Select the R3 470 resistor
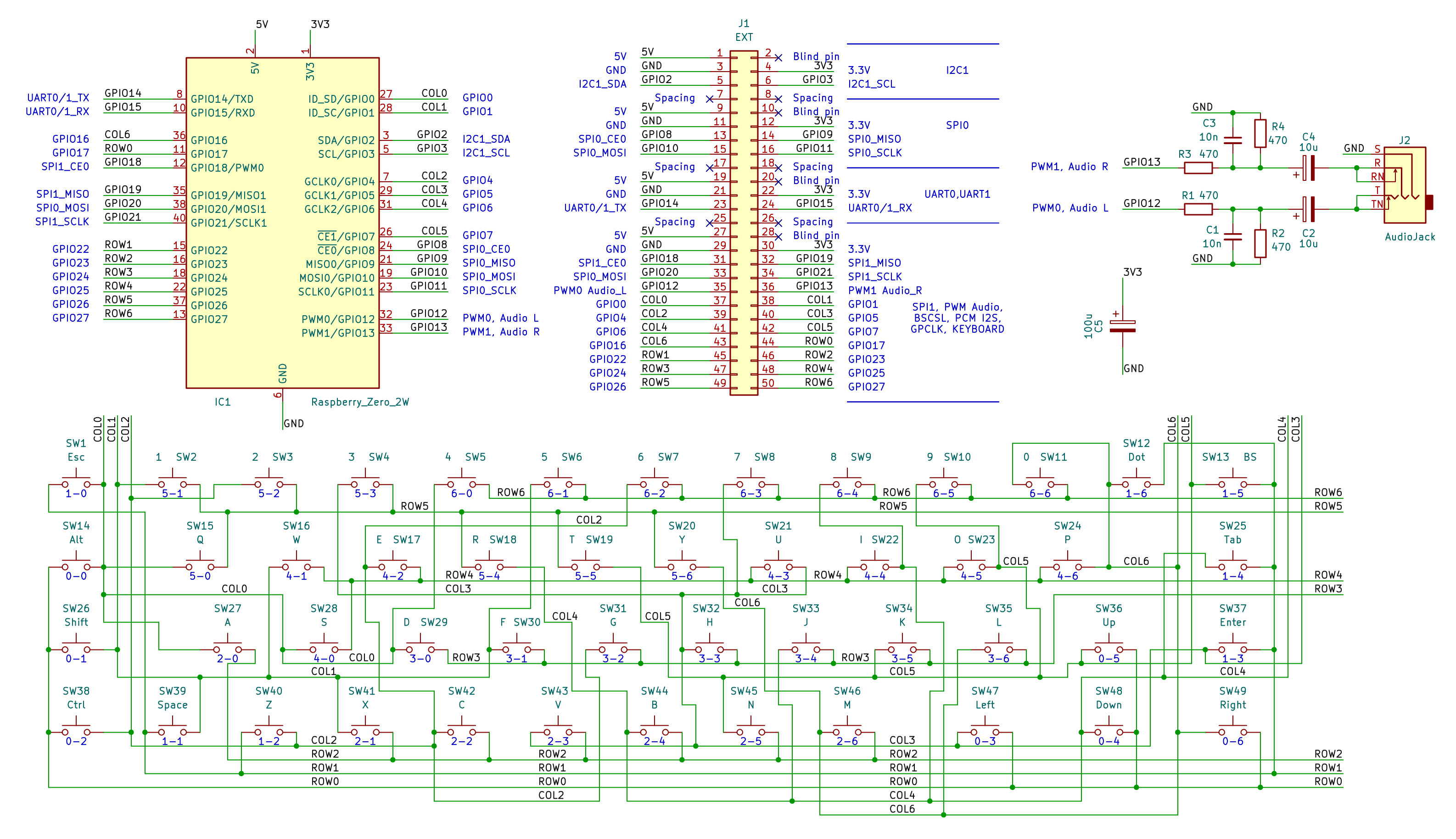 click(1198, 168)
